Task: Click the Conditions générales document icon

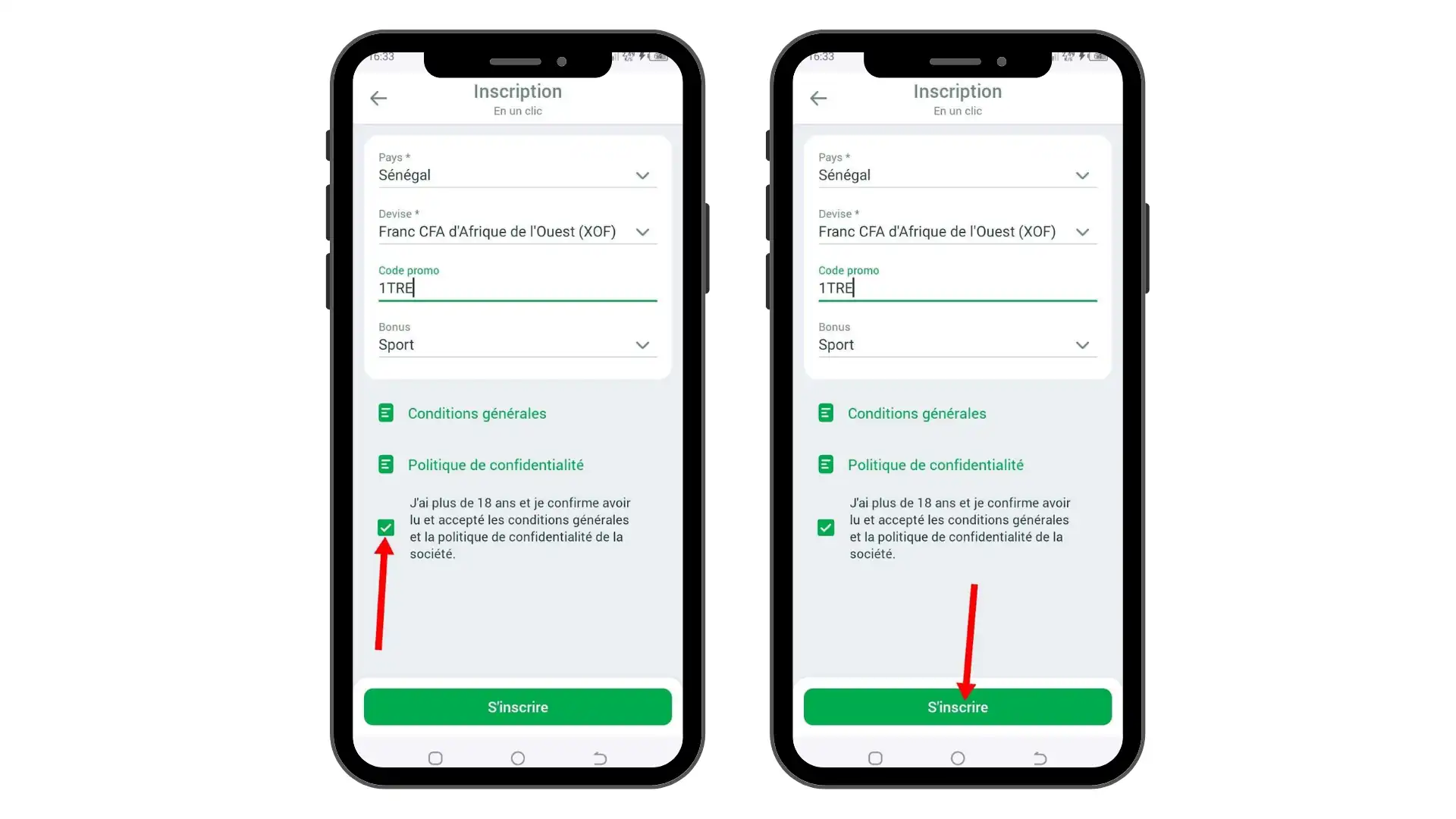Action: (385, 413)
